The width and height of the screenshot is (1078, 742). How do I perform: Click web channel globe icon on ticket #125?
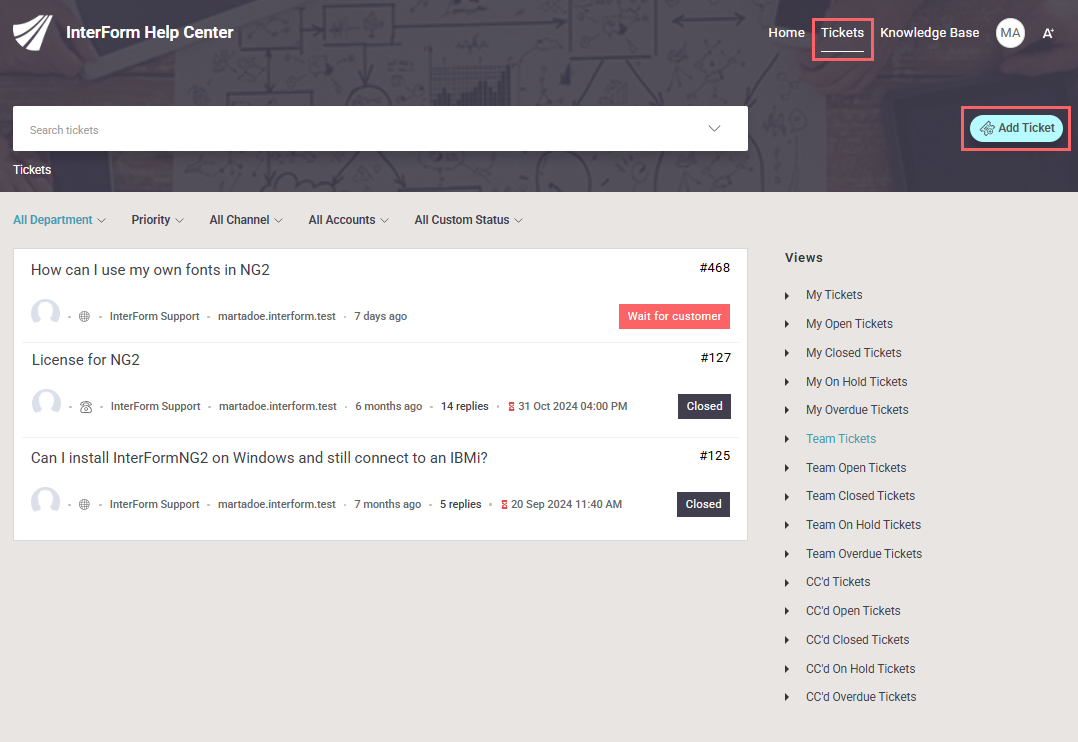tap(85, 504)
